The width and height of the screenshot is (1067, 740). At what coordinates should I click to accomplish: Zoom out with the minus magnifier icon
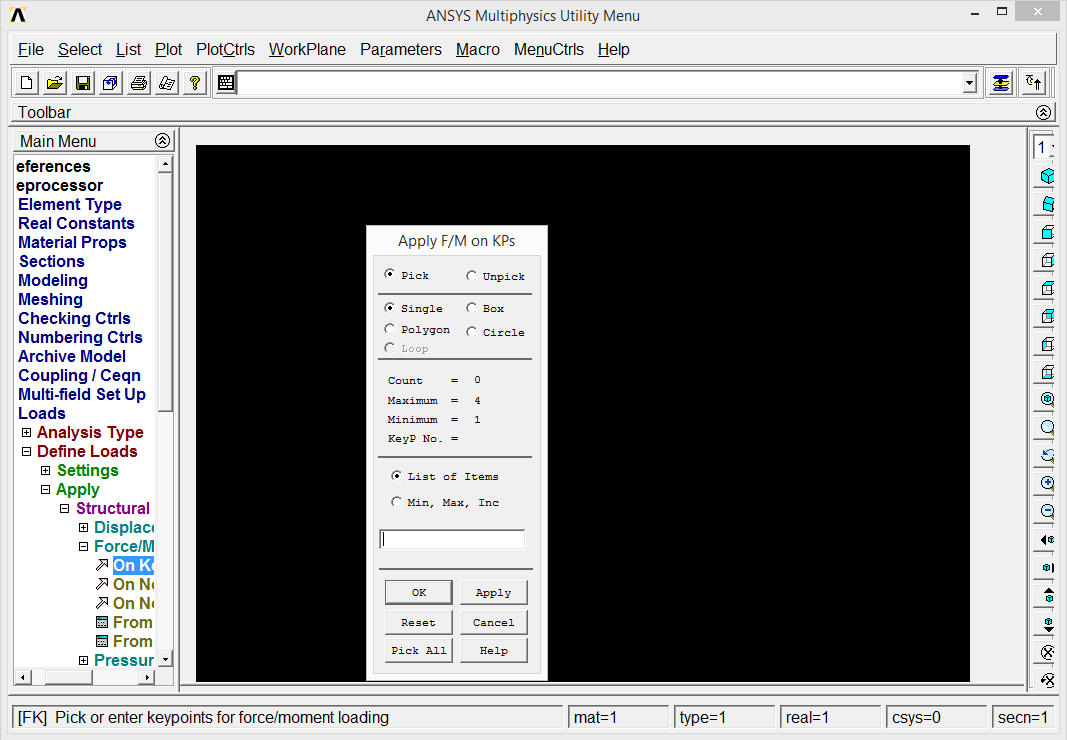point(1047,511)
